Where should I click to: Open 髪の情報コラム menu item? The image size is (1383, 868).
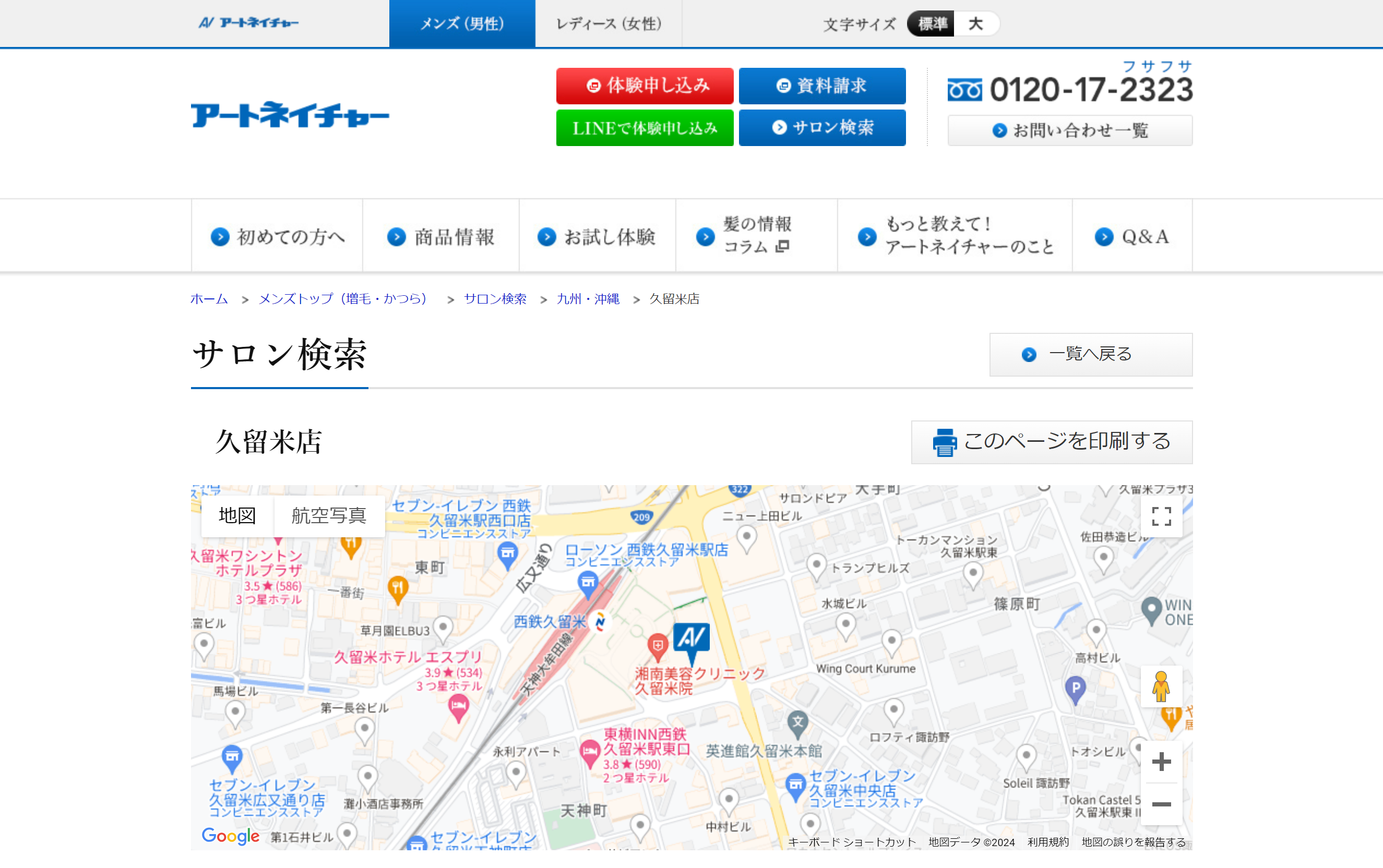click(x=756, y=236)
